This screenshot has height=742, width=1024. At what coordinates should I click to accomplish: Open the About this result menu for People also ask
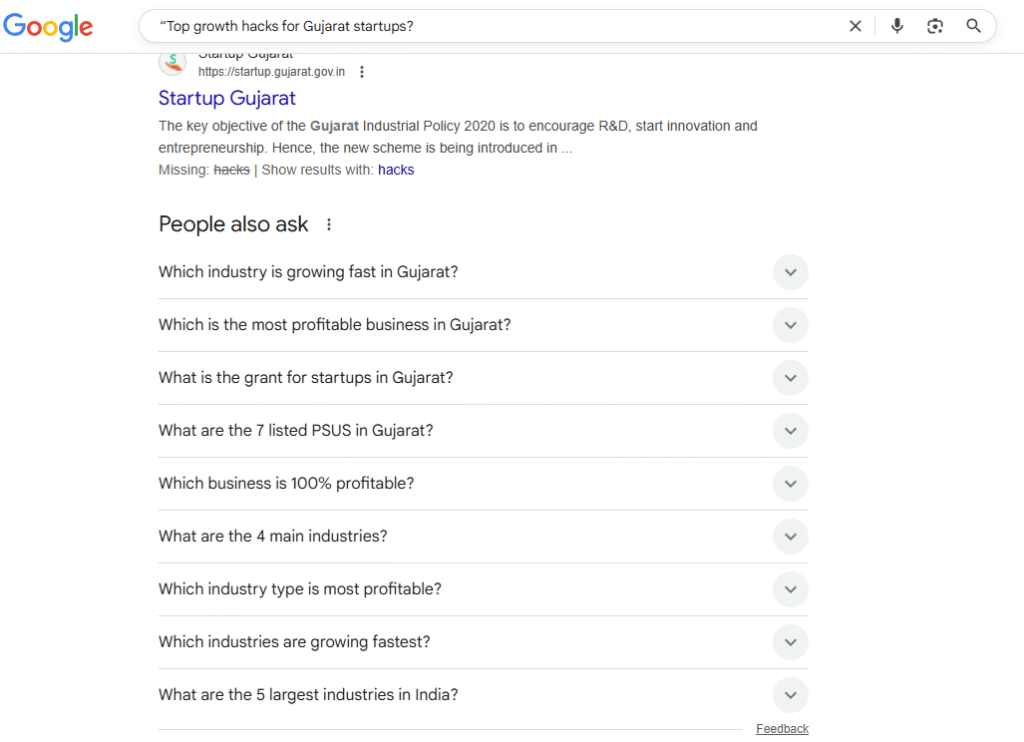click(x=329, y=224)
